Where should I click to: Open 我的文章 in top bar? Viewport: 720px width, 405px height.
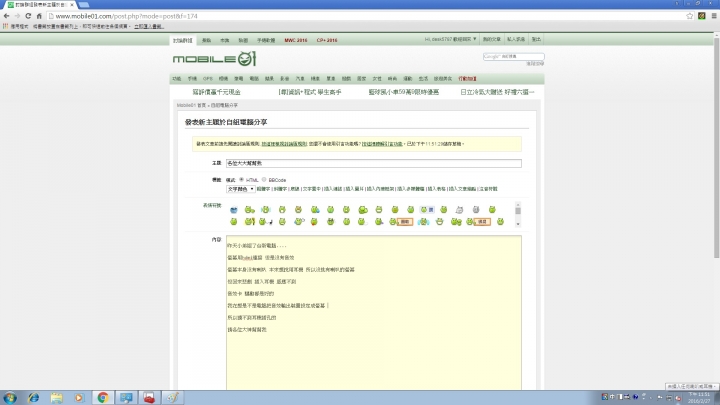[491, 39]
